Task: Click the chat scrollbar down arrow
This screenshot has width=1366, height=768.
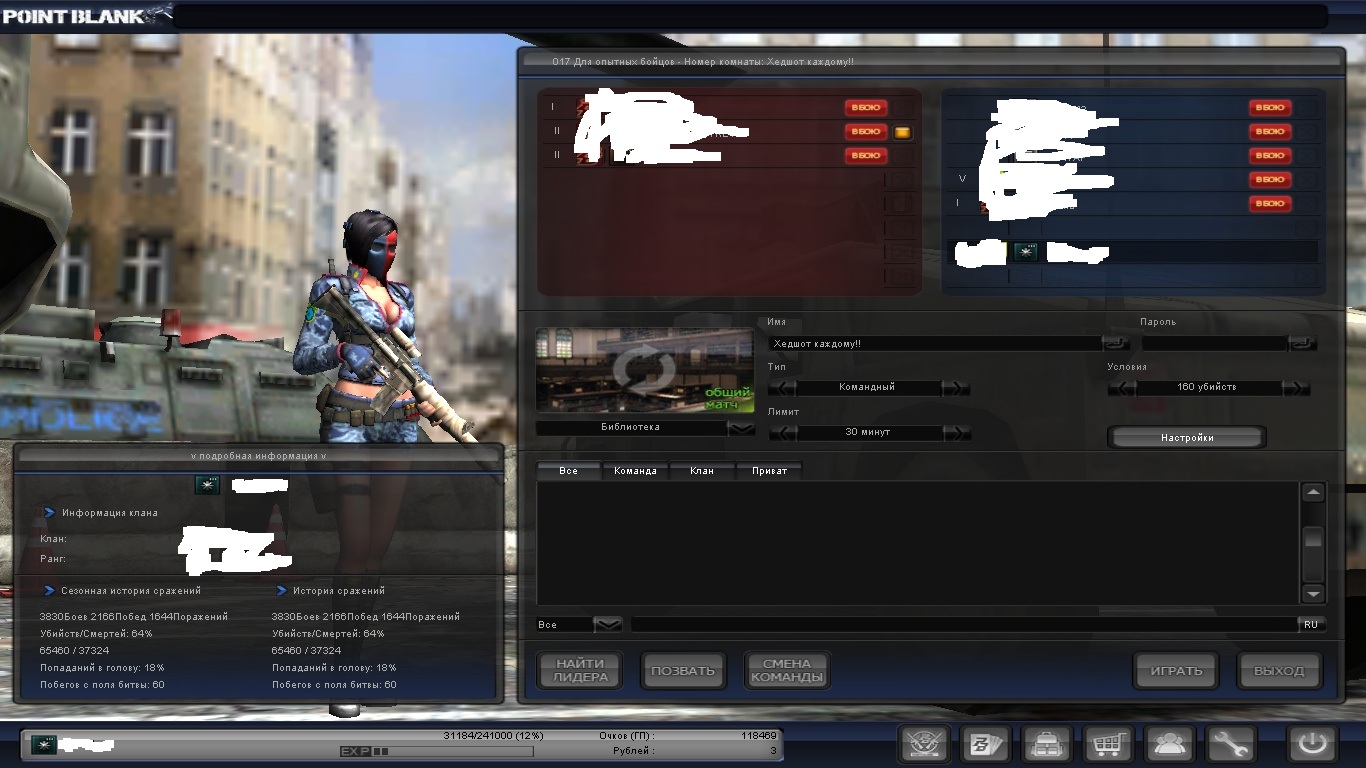Action: [1313, 594]
